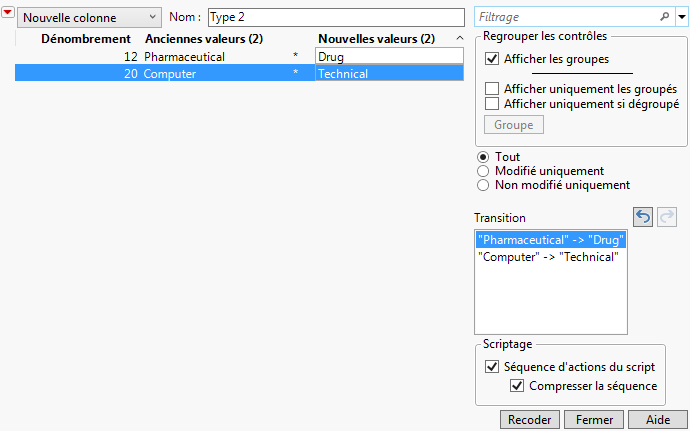Enable Afficher uniquement si dégroupé
The width and height of the screenshot is (690, 431).
(492, 103)
